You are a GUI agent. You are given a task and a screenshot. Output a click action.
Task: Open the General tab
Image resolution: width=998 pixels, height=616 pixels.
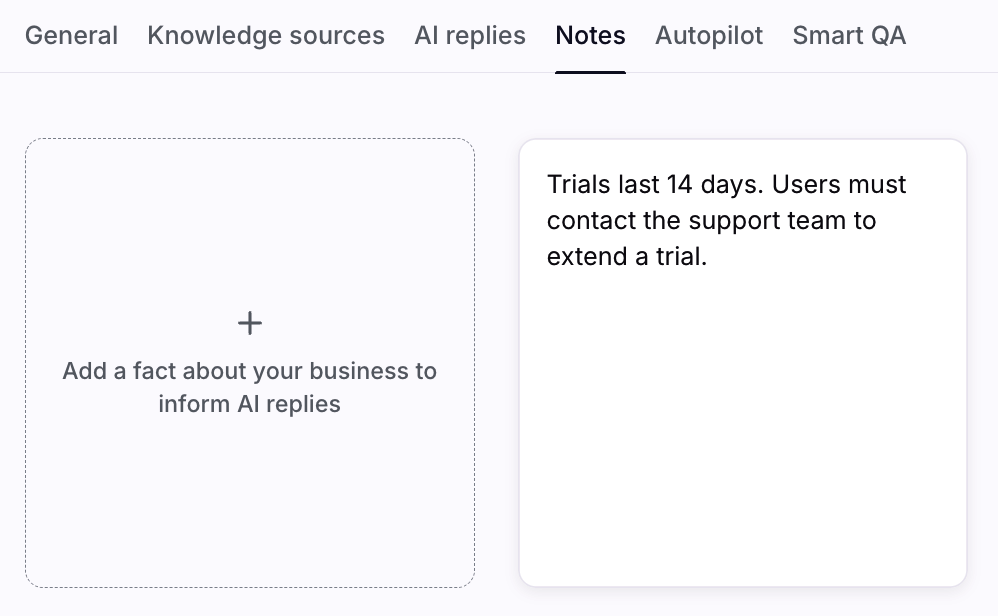(x=71, y=36)
